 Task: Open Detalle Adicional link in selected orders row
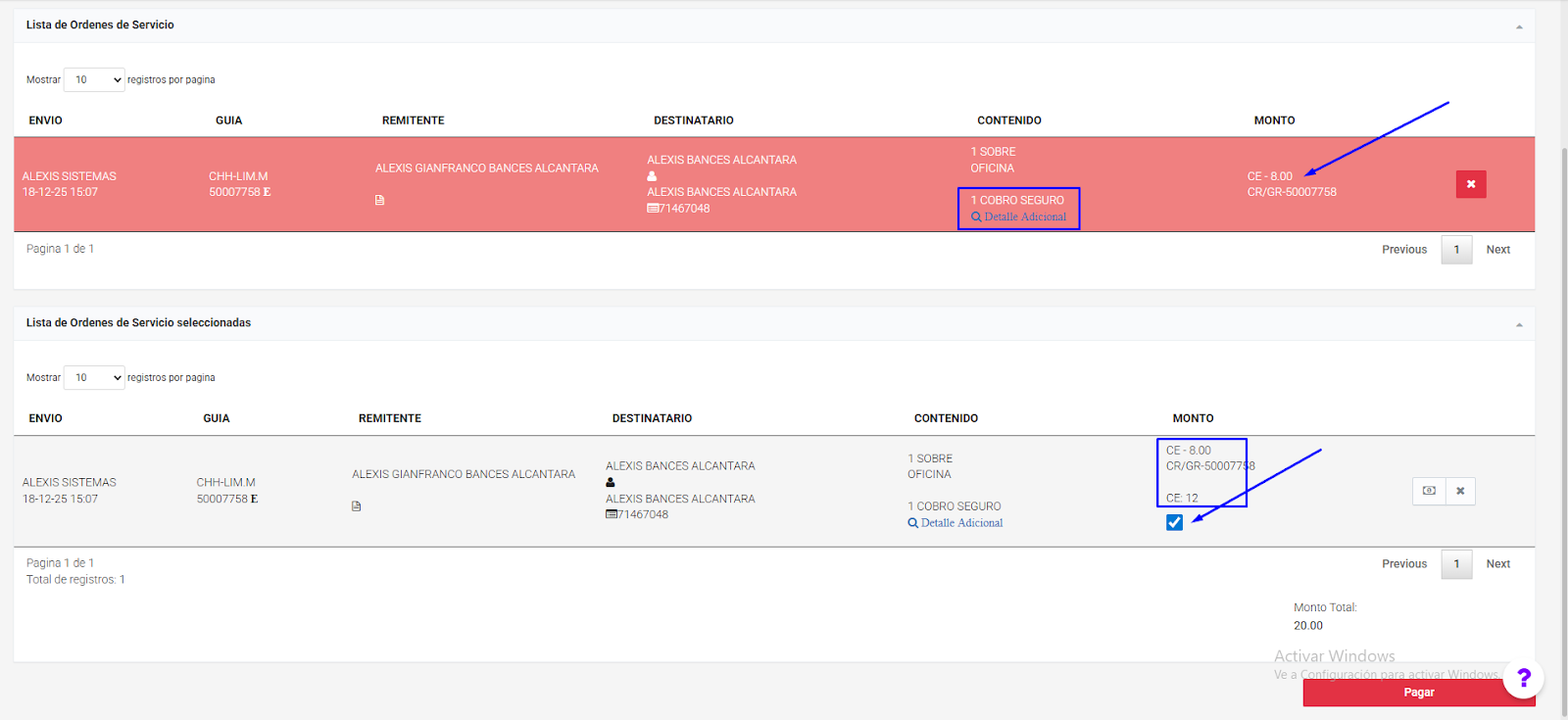(x=961, y=523)
